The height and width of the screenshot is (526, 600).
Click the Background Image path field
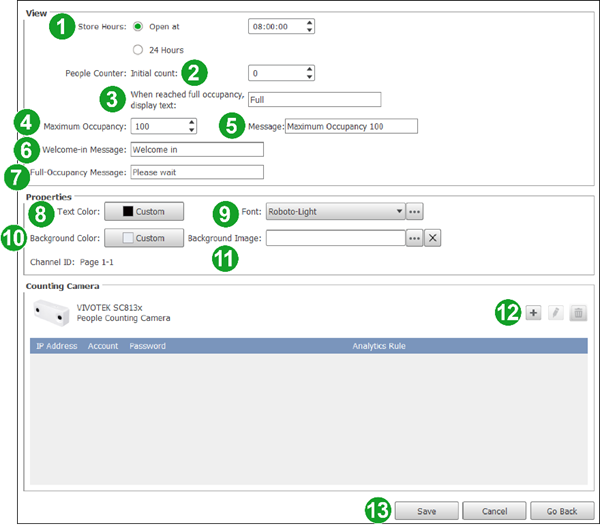point(336,238)
